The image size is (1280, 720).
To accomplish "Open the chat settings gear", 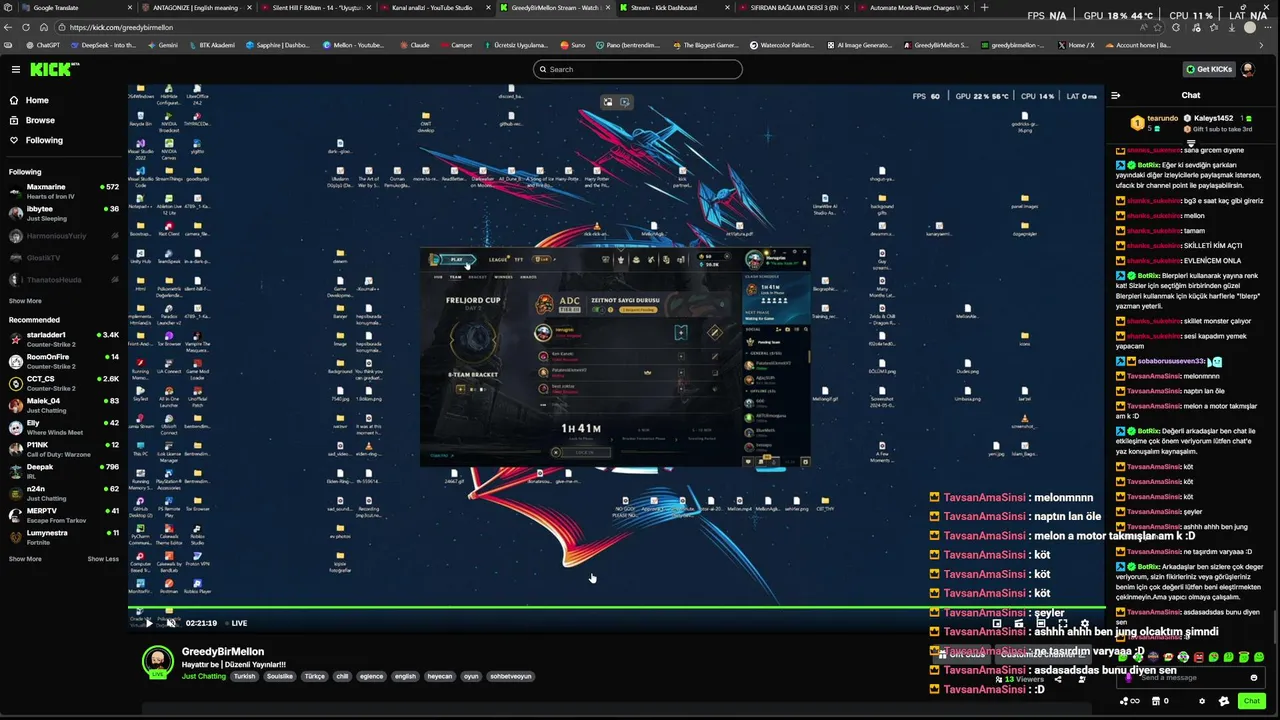I will click(1202, 701).
